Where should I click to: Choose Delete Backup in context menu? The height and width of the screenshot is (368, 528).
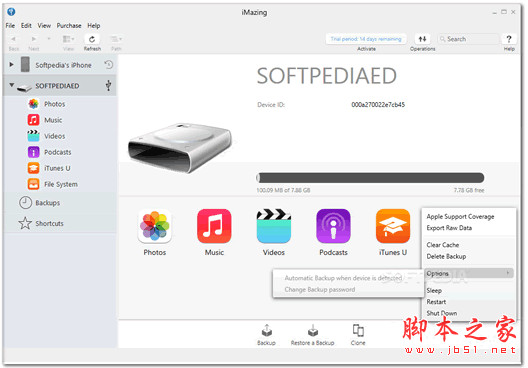point(446,256)
